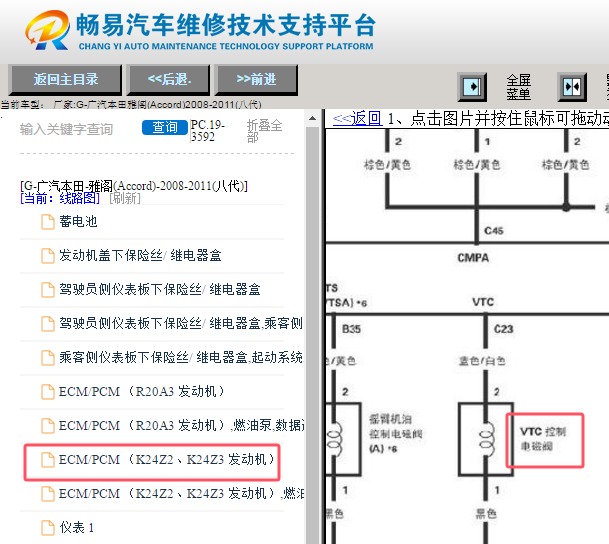Viewport: 609px width, 544px height.
Task: Click the 返回主目录 button
Action: coord(65,80)
